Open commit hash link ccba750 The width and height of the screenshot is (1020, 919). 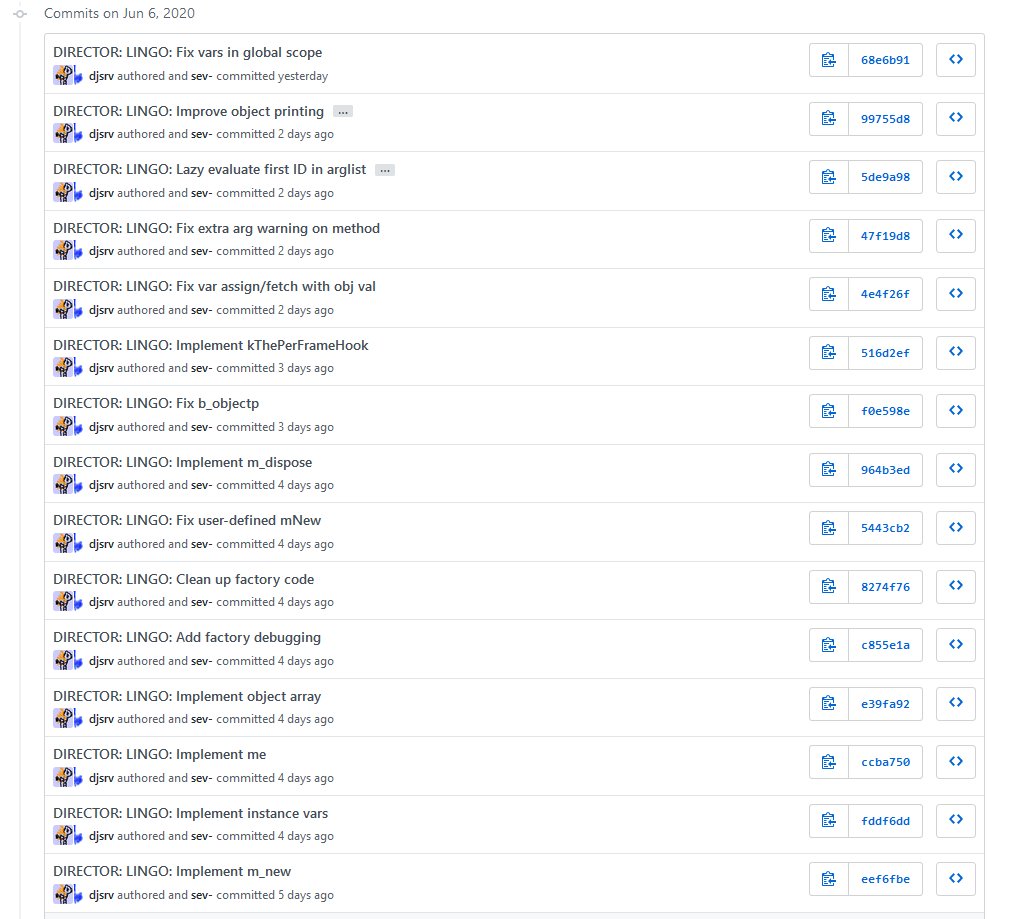coord(885,762)
